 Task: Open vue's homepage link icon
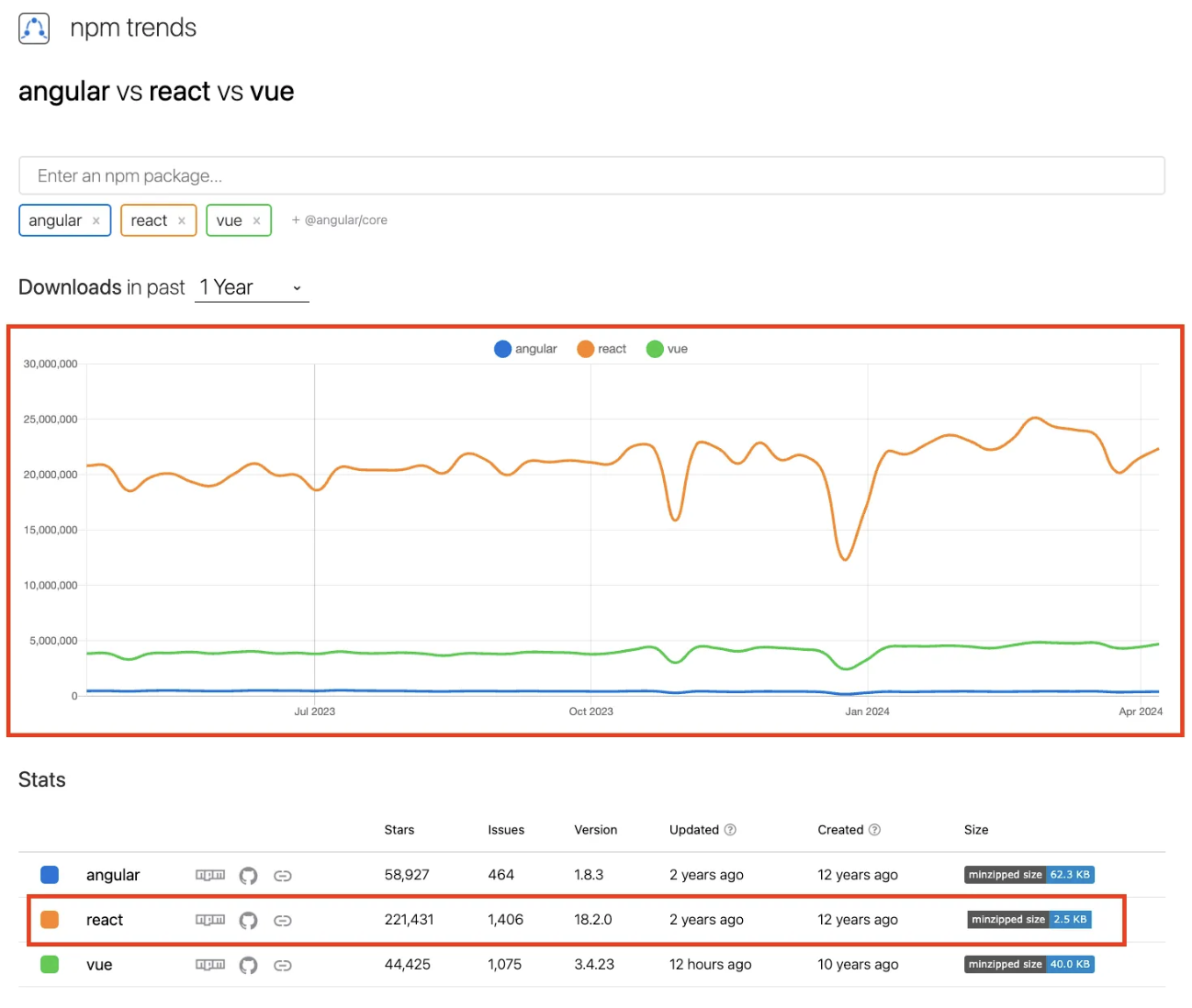click(283, 965)
